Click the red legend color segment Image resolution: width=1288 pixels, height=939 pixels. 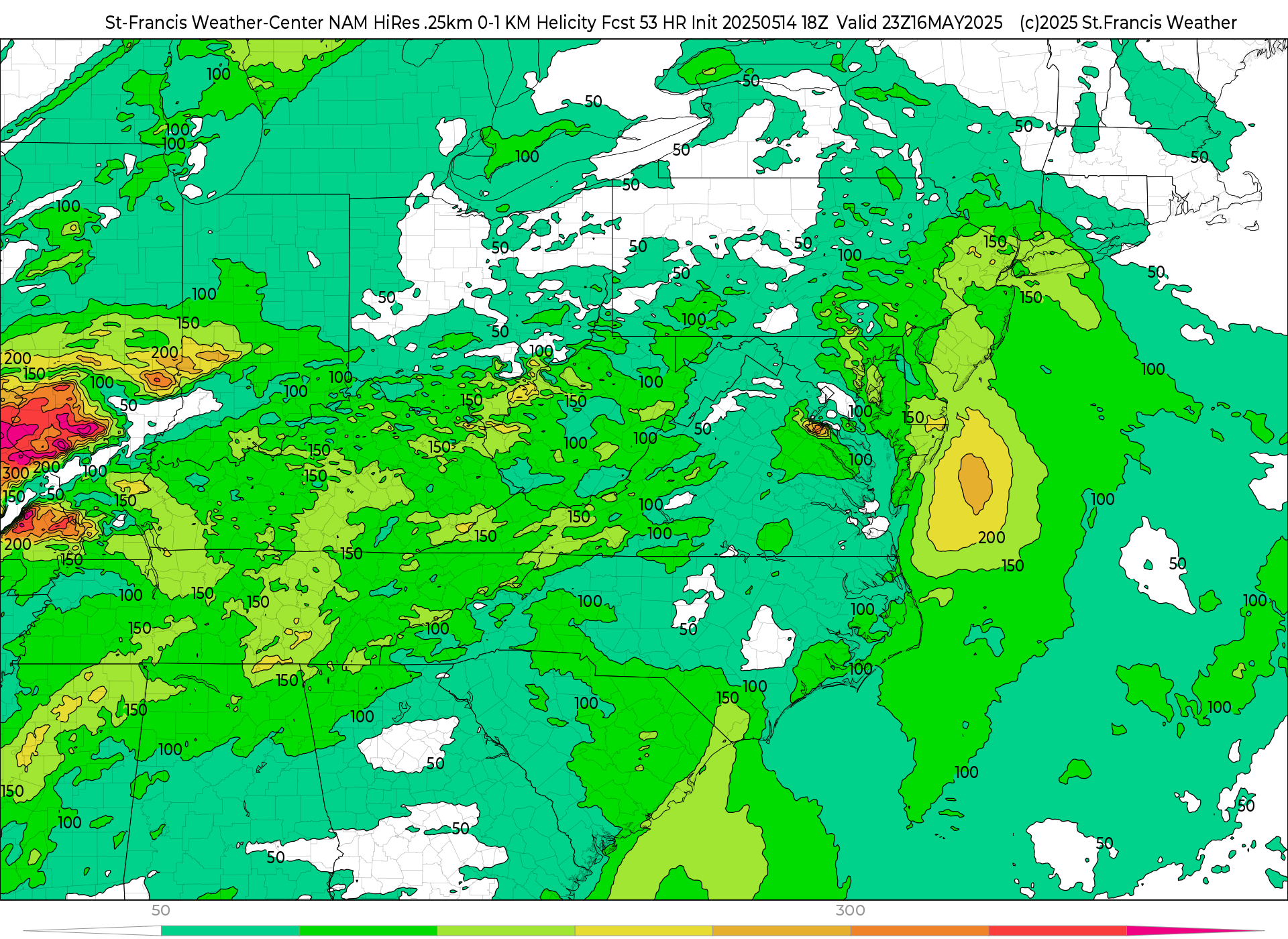coord(1057,931)
